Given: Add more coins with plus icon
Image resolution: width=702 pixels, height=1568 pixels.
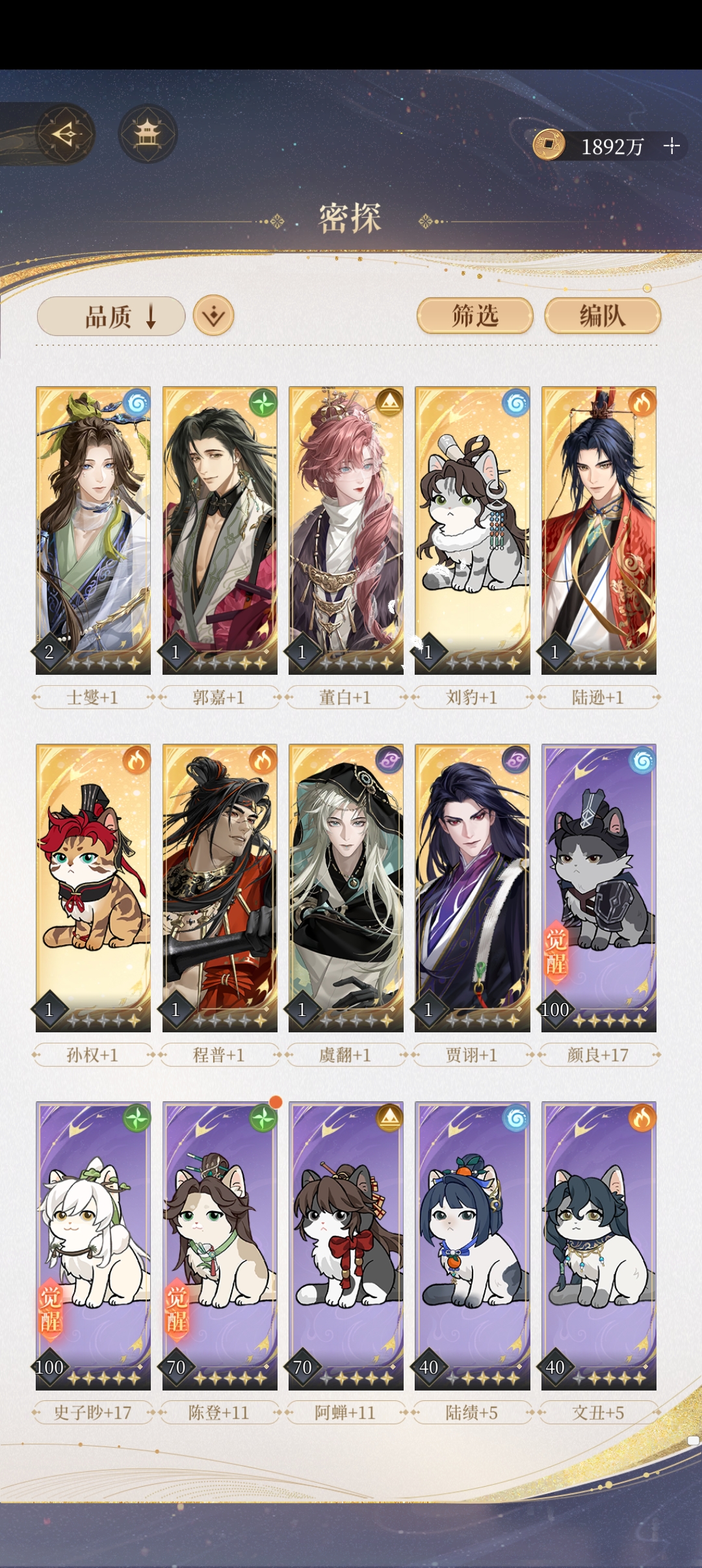Looking at the screenshot, I should 671,146.
